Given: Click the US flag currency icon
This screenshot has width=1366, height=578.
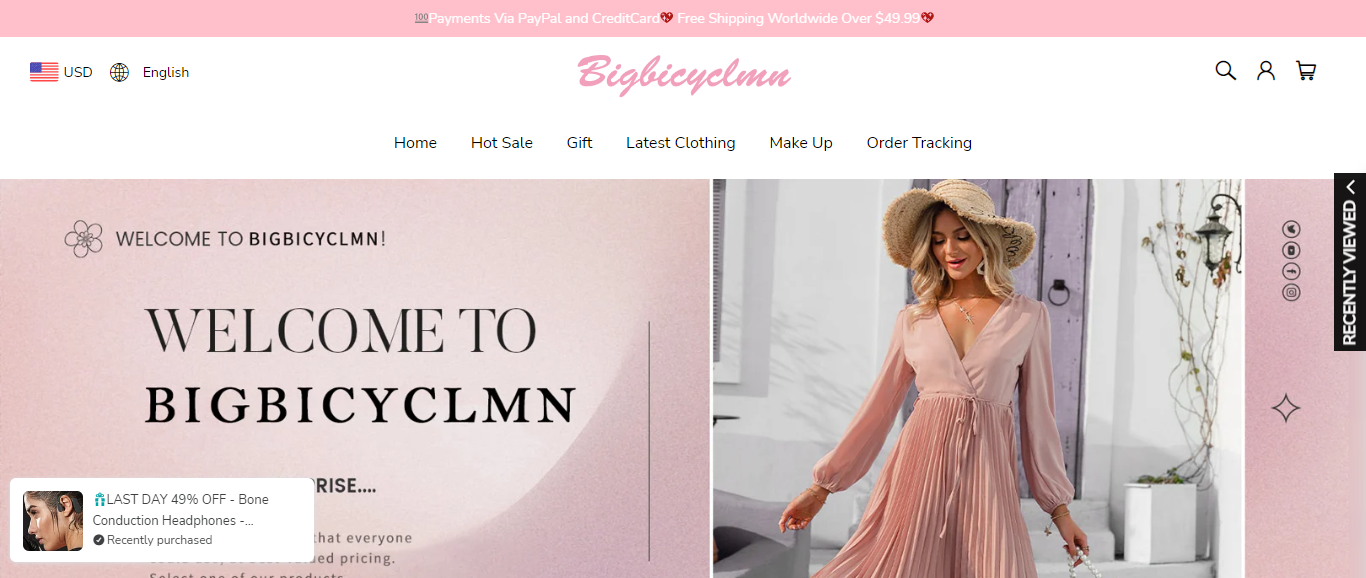Looking at the screenshot, I should (x=44, y=72).
